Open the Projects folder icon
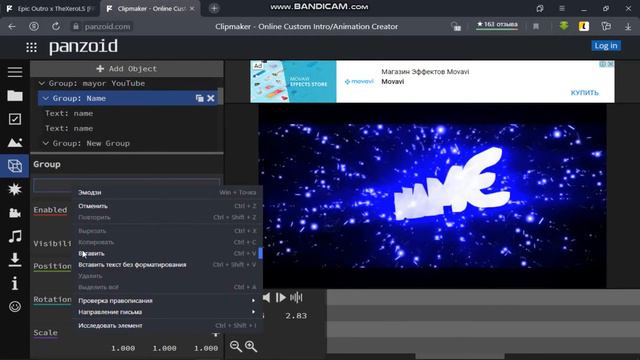The height and width of the screenshot is (360, 640). pos(15,96)
